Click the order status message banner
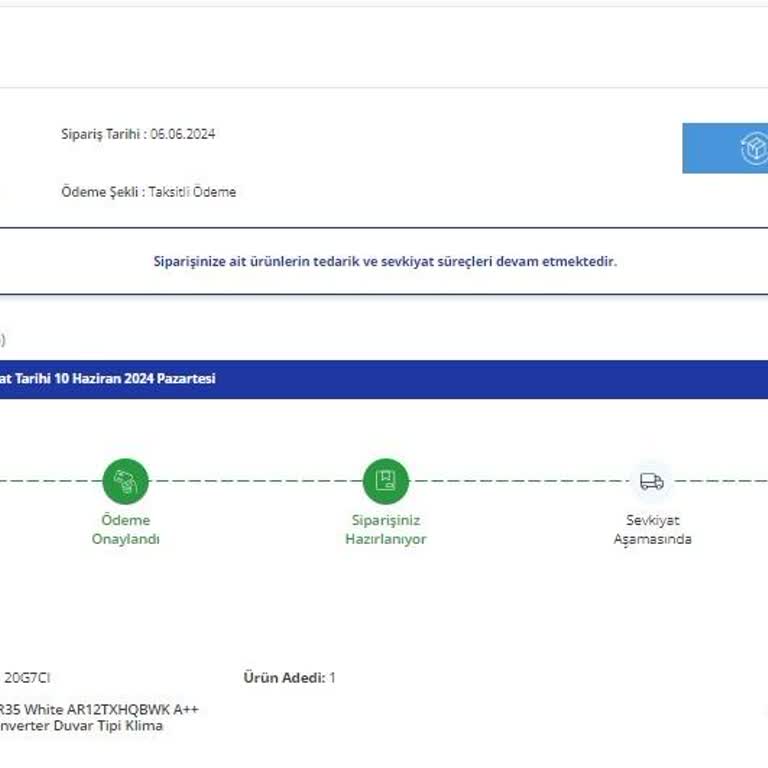 click(x=385, y=261)
